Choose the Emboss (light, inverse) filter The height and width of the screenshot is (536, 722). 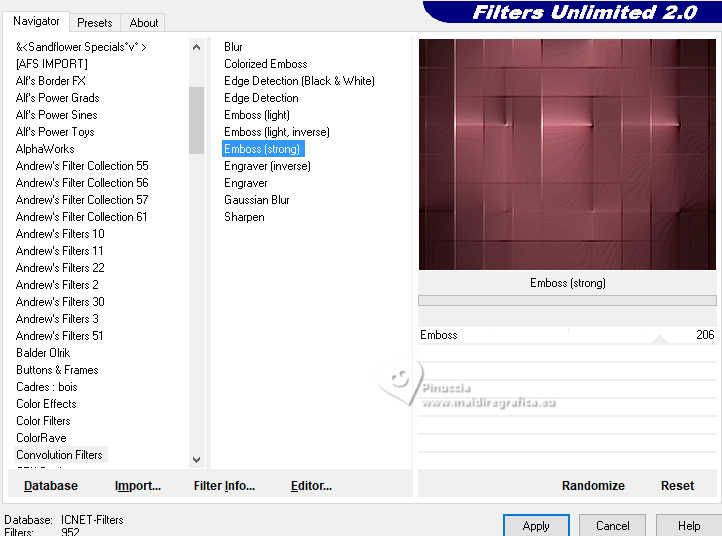277,132
